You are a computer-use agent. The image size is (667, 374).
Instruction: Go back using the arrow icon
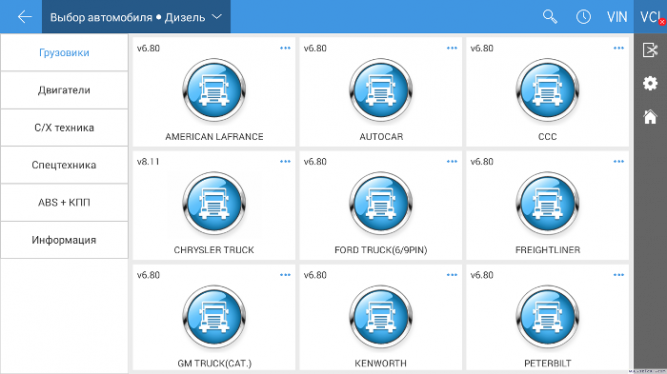(24, 17)
